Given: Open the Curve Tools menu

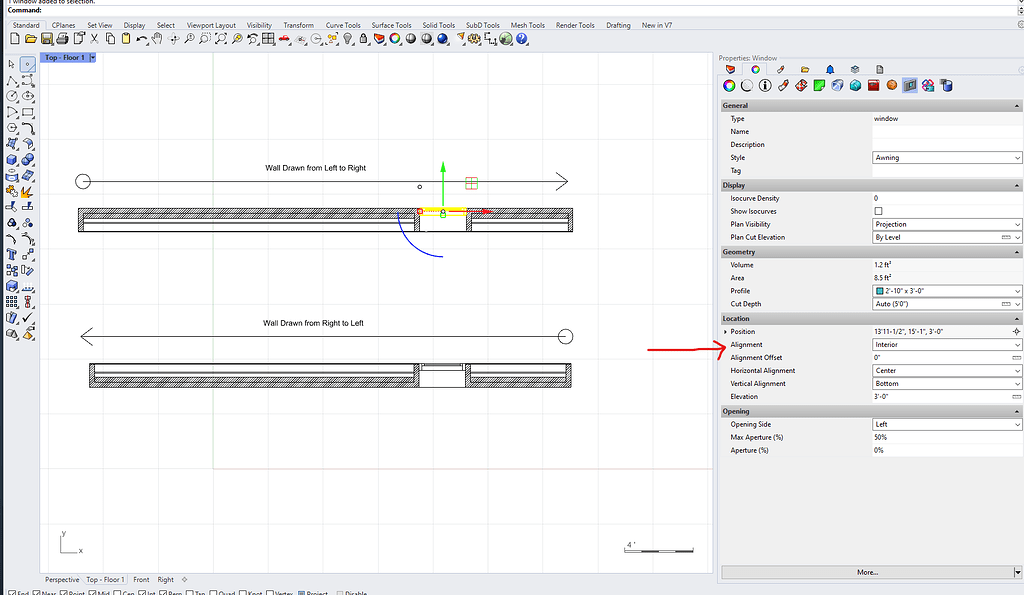Looking at the screenshot, I should point(342,24).
